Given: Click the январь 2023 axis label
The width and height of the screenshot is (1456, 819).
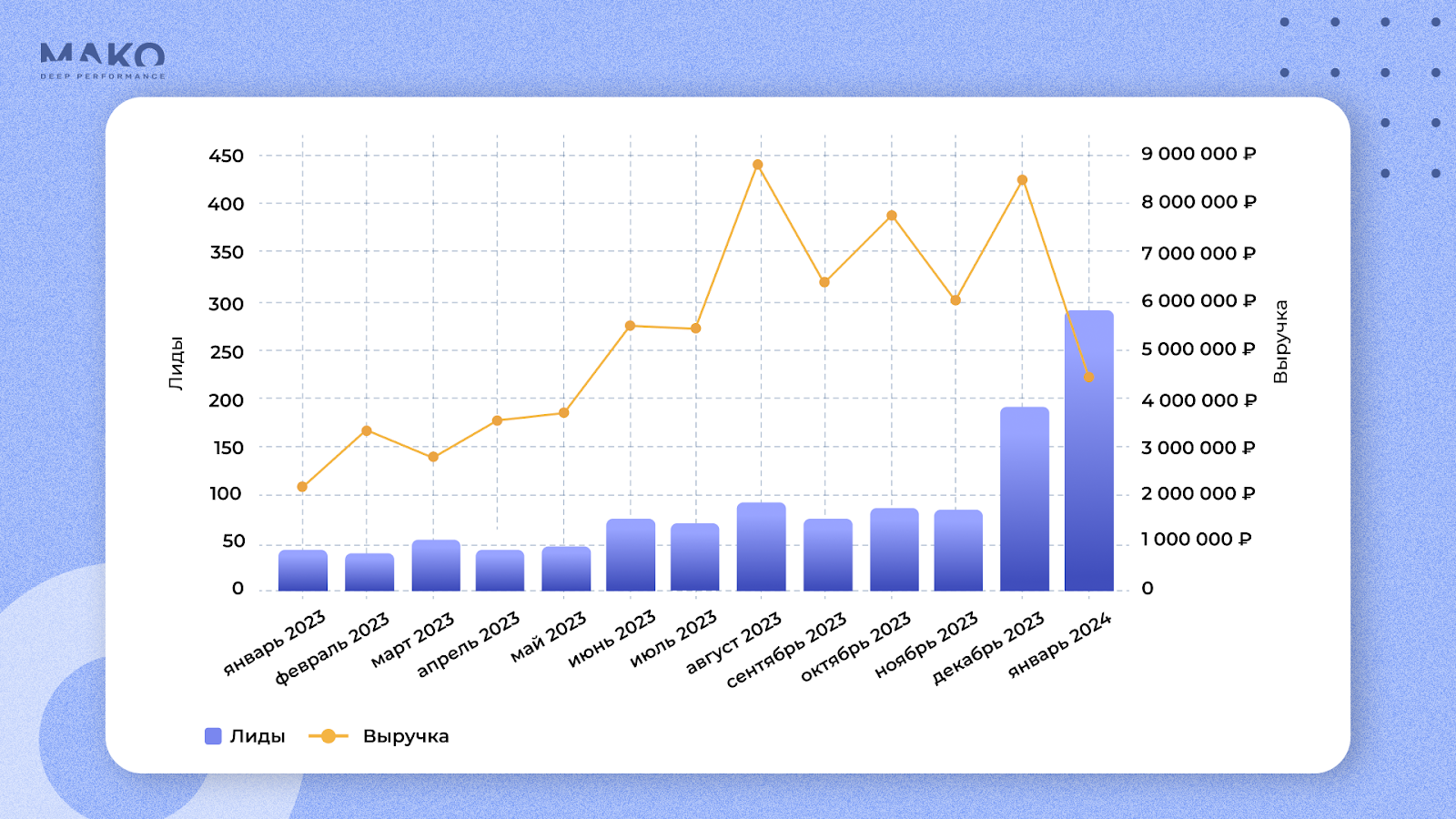Looking at the screenshot, I should click(x=275, y=643).
